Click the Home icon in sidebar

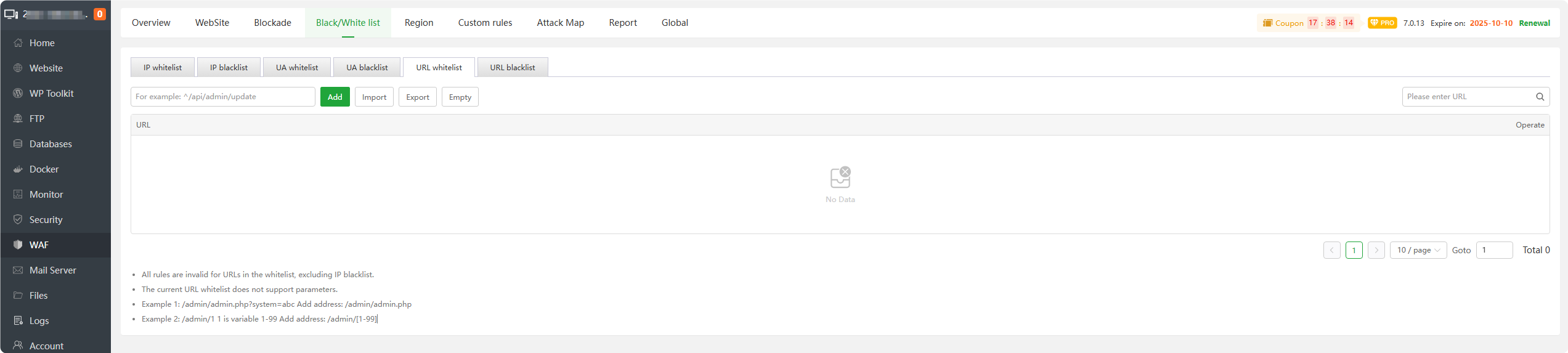(18, 43)
